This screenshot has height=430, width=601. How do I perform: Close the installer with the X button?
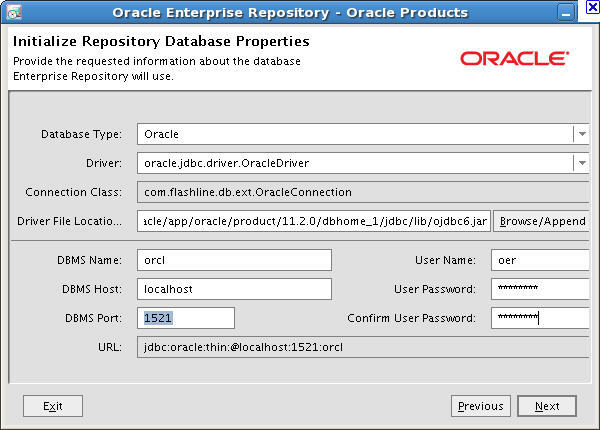point(592,7)
